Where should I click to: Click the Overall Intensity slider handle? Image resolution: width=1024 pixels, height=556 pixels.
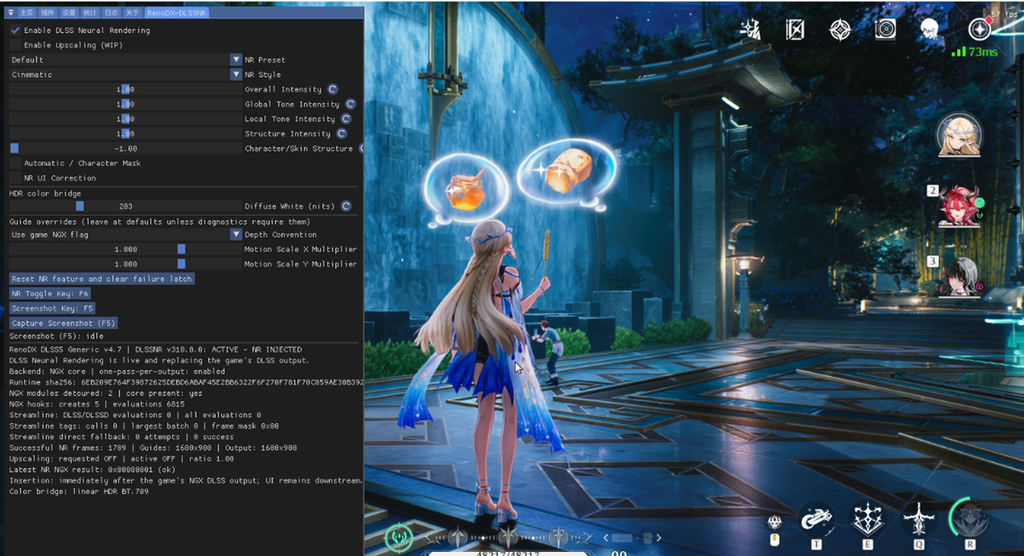point(125,90)
